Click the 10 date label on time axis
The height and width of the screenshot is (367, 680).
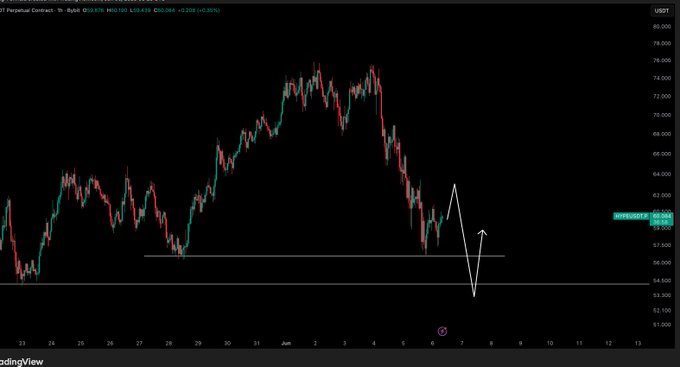(550, 343)
